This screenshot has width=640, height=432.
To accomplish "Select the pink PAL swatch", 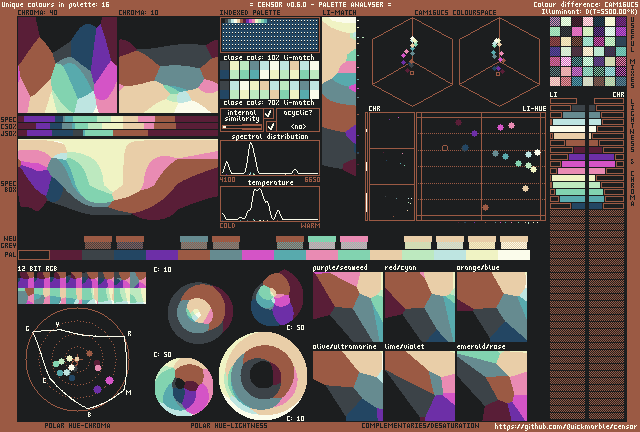I will (x=322, y=255).
